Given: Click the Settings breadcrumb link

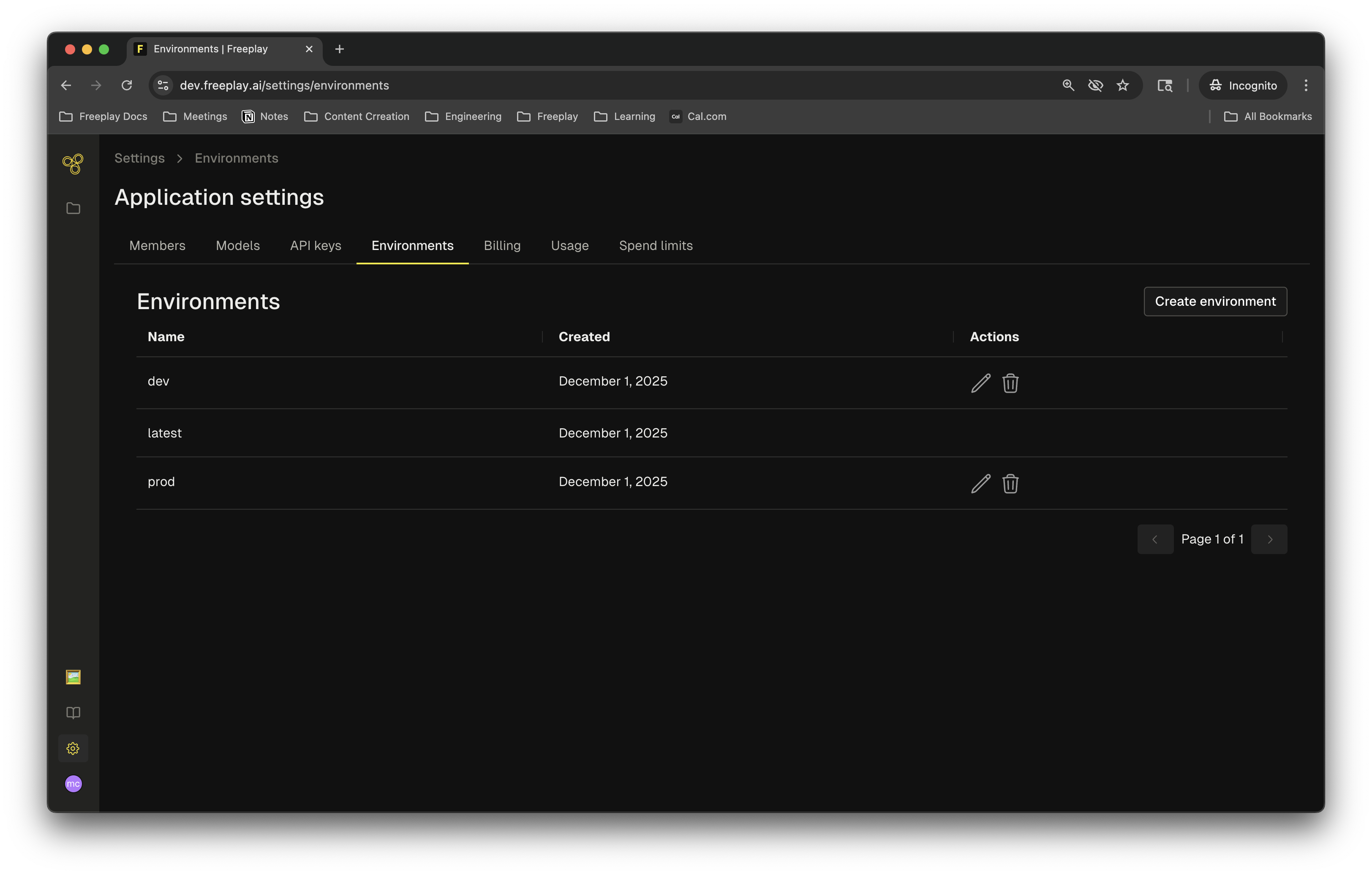Looking at the screenshot, I should (139, 158).
